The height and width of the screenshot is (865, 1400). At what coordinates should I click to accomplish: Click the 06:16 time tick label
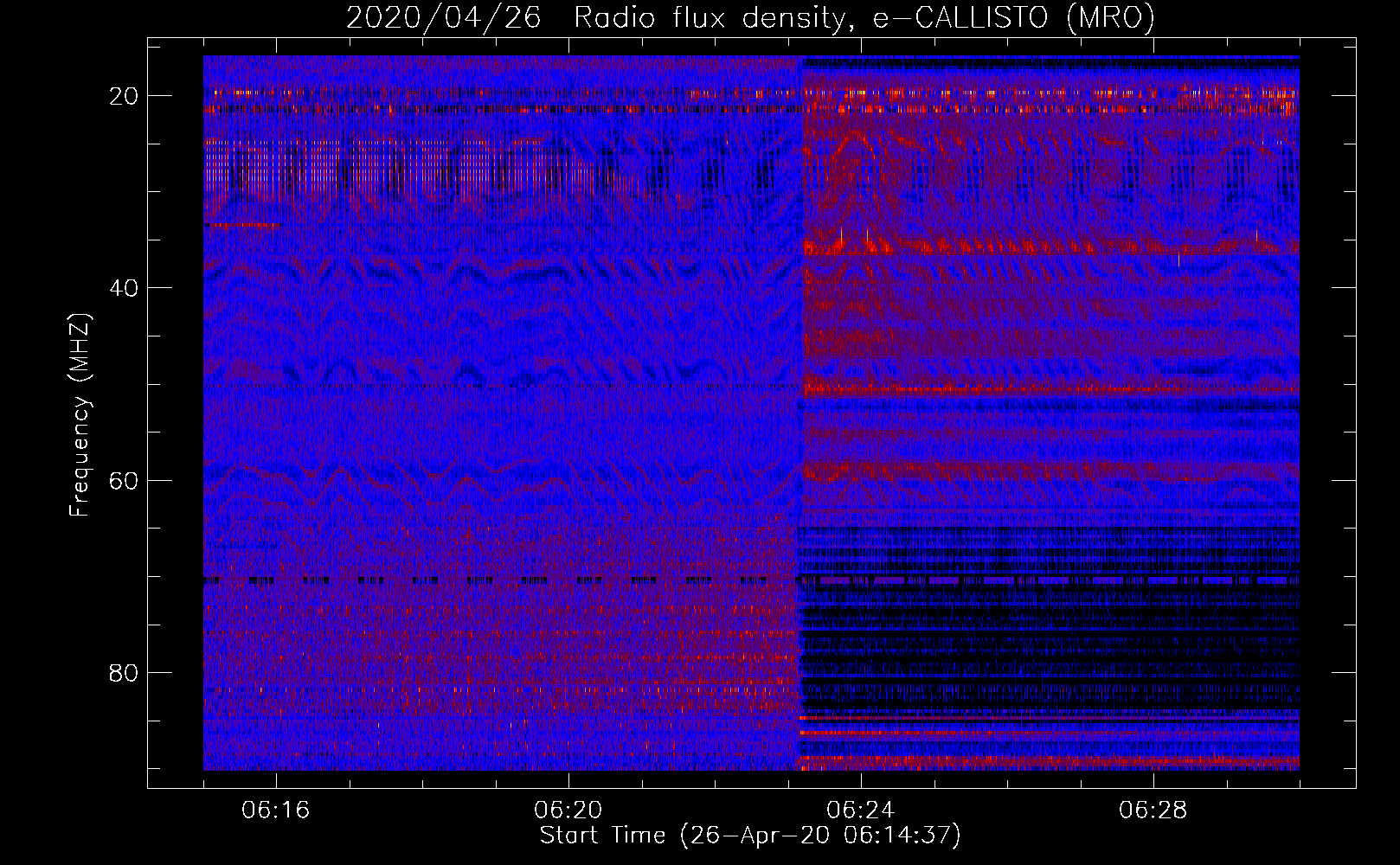click(276, 811)
